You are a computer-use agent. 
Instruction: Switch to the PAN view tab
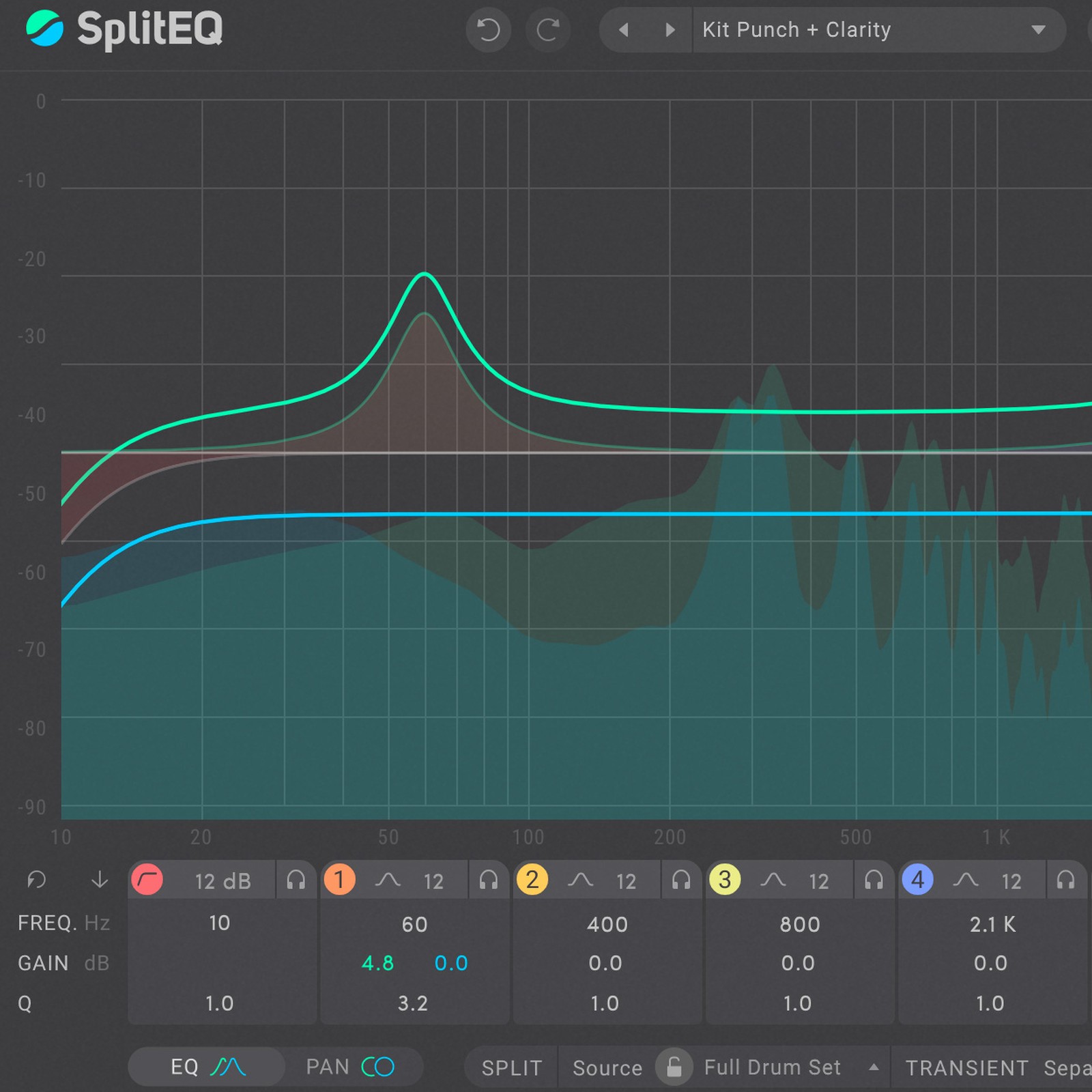[350, 1067]
